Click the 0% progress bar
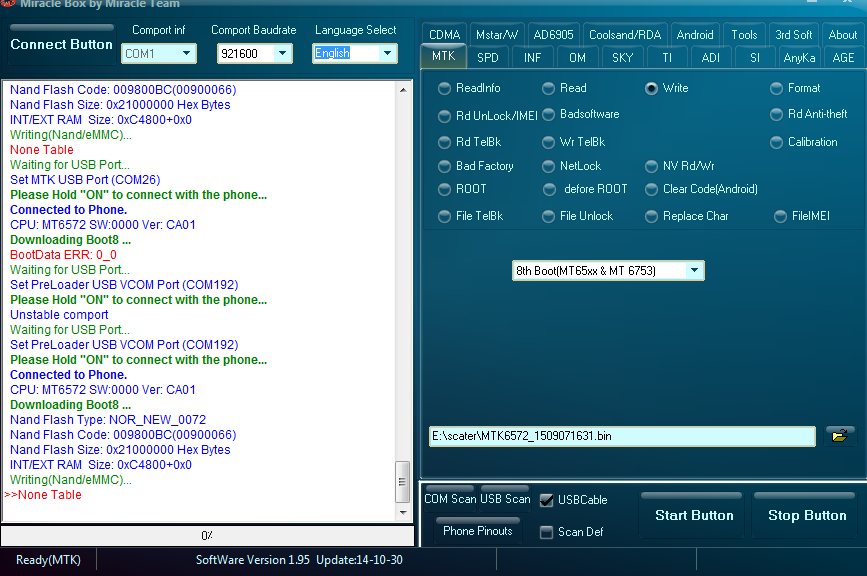This screenshot has width=867, height=576. [x=207, y=536]
